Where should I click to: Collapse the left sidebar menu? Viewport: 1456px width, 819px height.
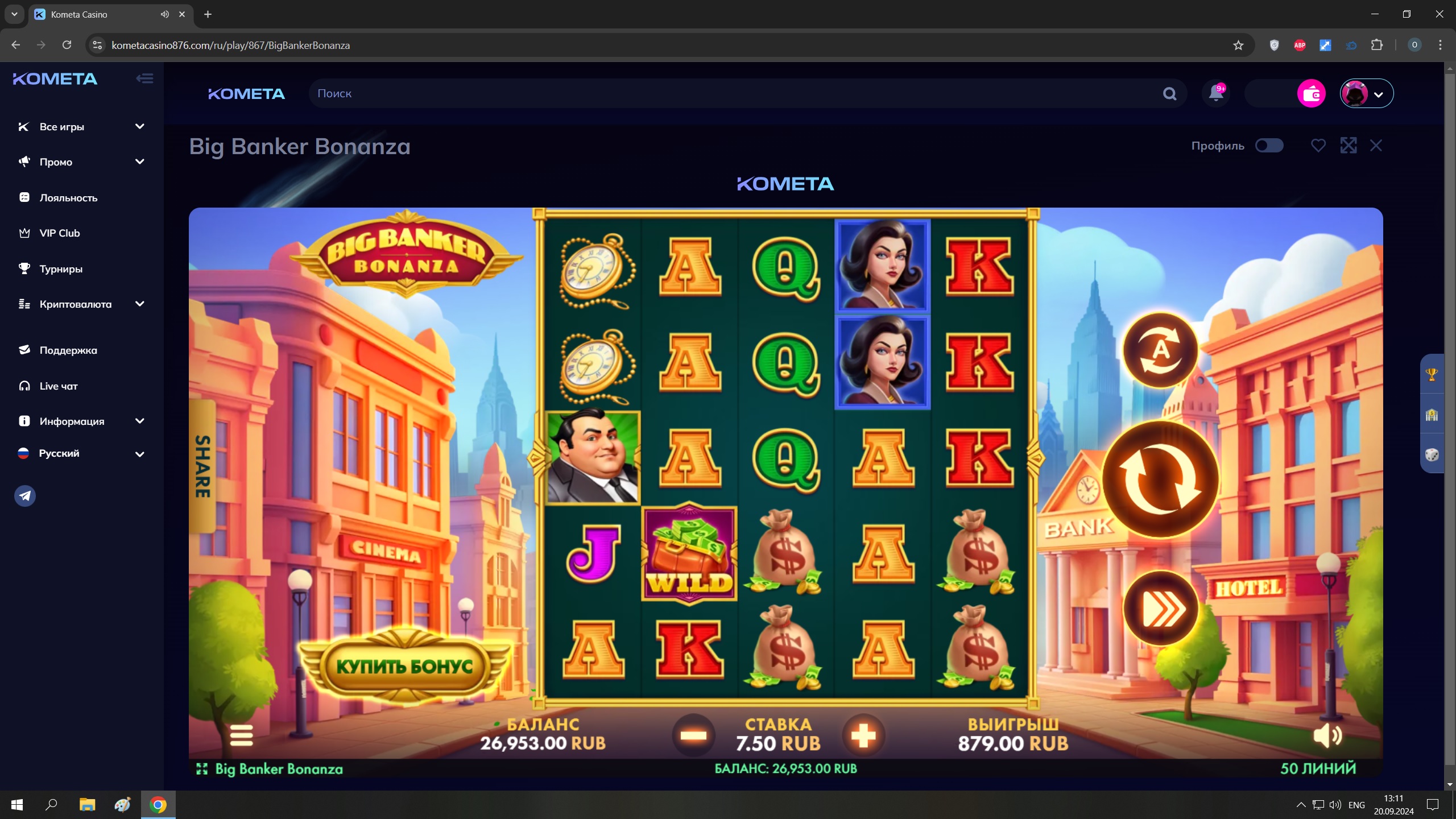click(x=144, y=78)
